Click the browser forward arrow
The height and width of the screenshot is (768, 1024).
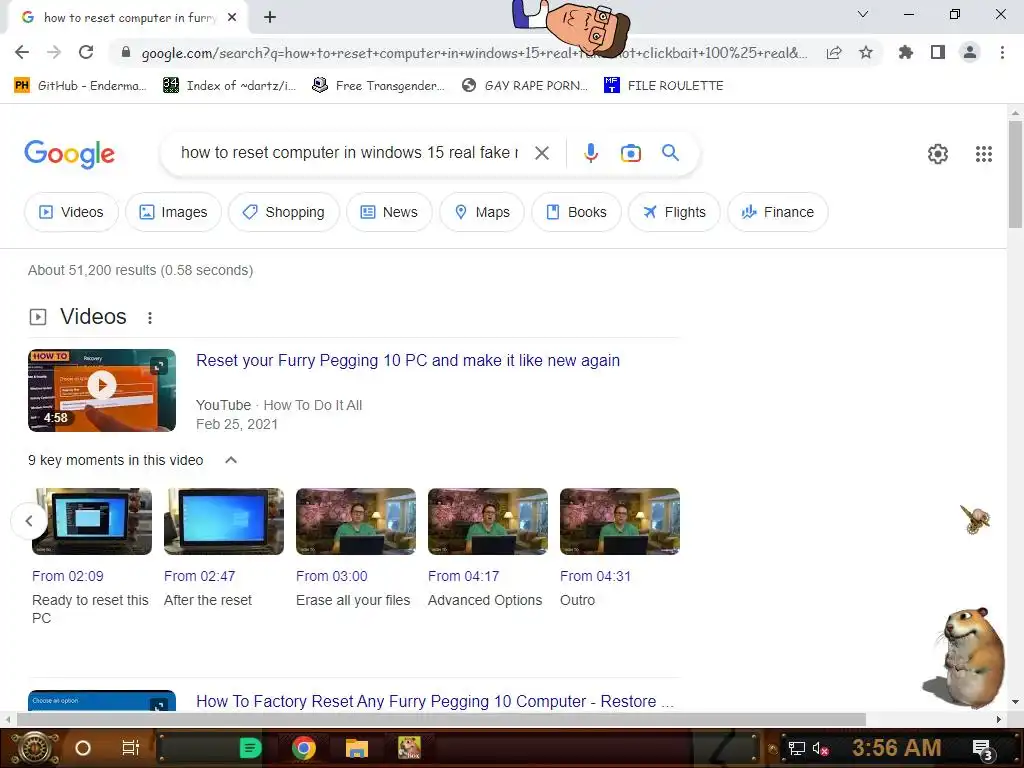click(54, 52)
